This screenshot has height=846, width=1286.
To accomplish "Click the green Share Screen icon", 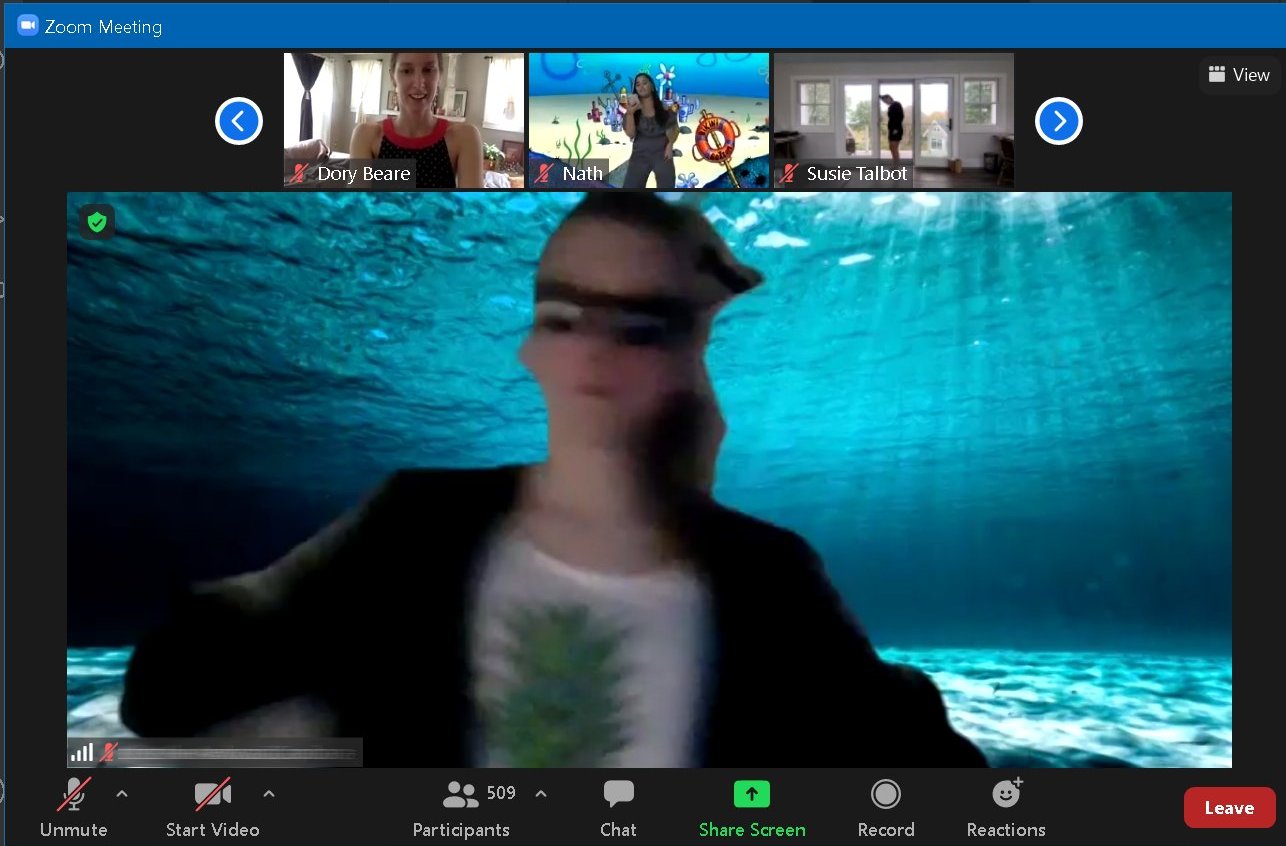I will coord(752,794).
